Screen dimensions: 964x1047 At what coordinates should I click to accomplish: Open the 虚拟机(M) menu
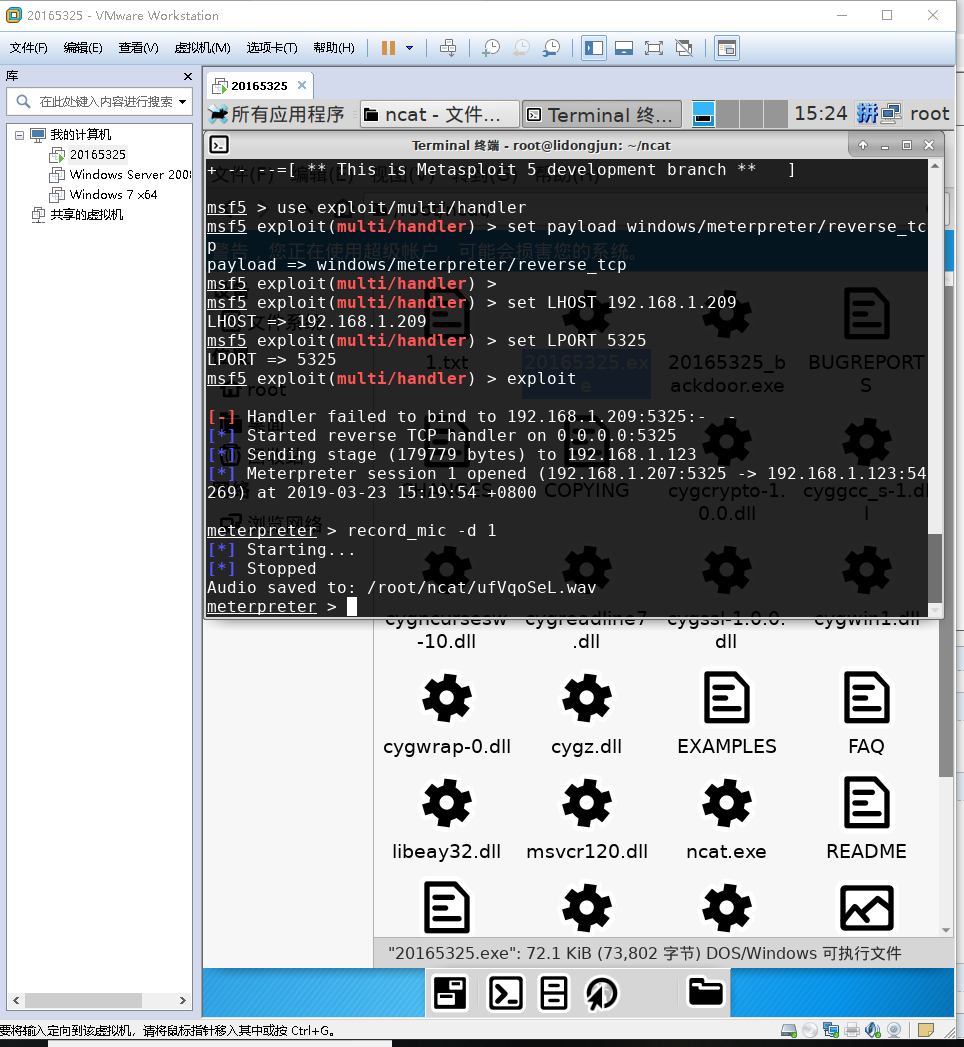pyautogui.click(x=202, y=47)
